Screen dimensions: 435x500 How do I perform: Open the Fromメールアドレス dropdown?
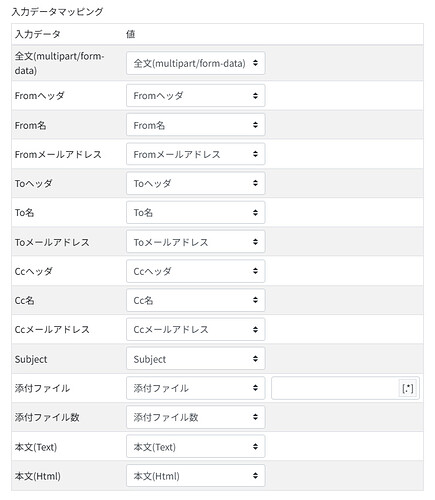pos(196,154)
